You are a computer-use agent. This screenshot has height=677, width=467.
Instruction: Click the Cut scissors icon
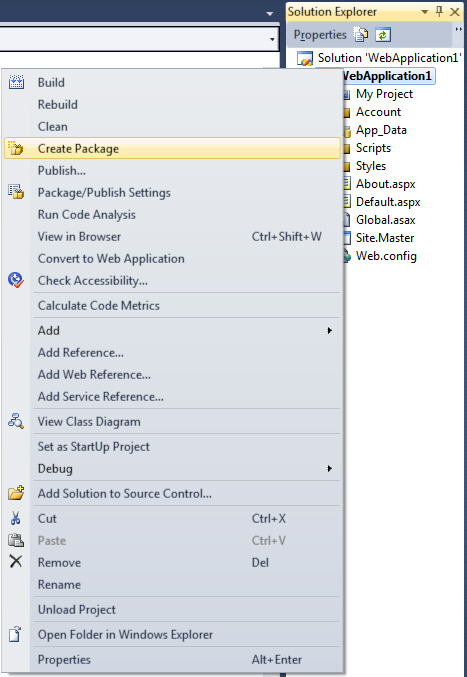tap(16, 518)
